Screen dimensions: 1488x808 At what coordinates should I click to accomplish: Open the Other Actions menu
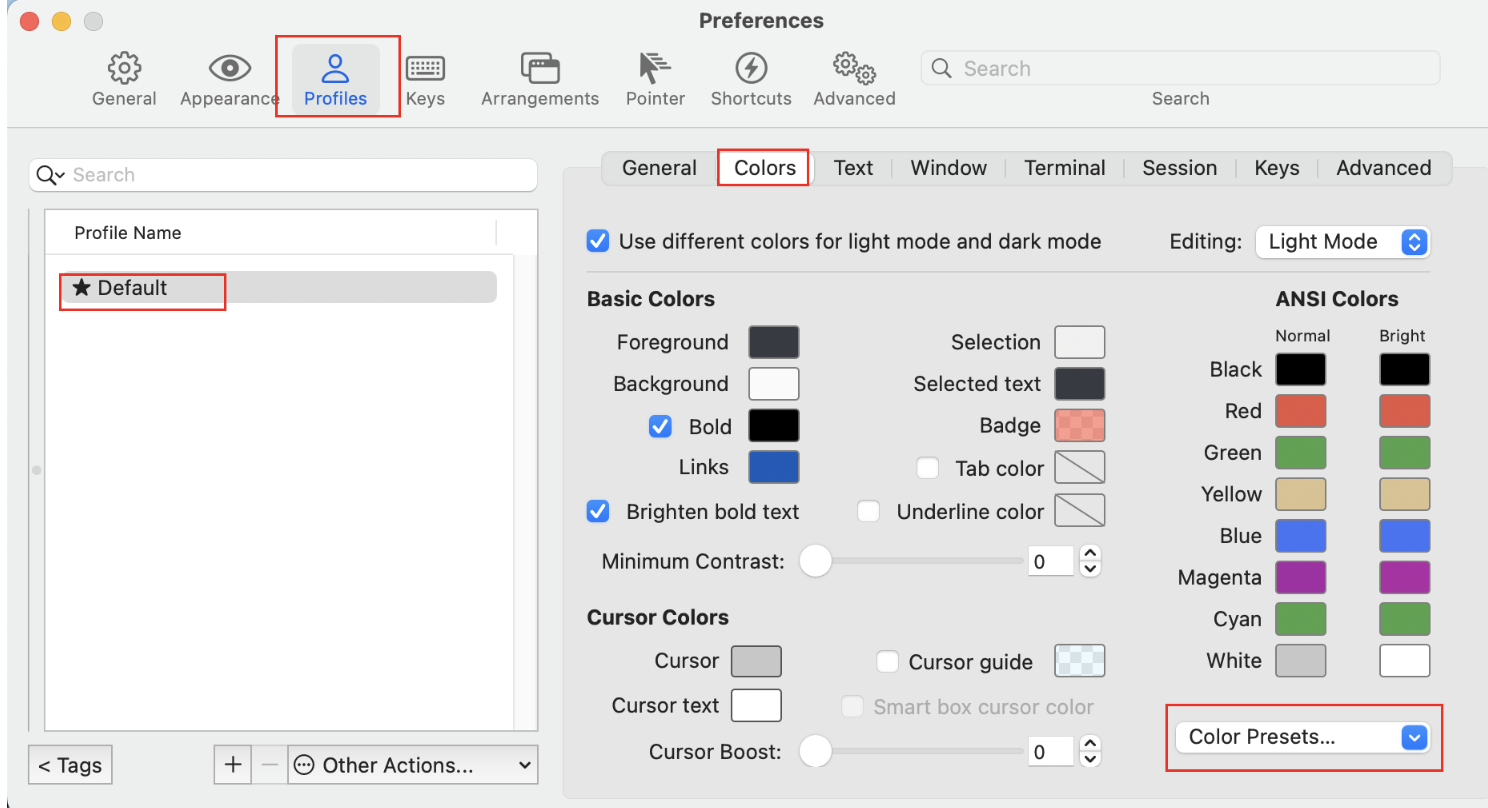413,765
